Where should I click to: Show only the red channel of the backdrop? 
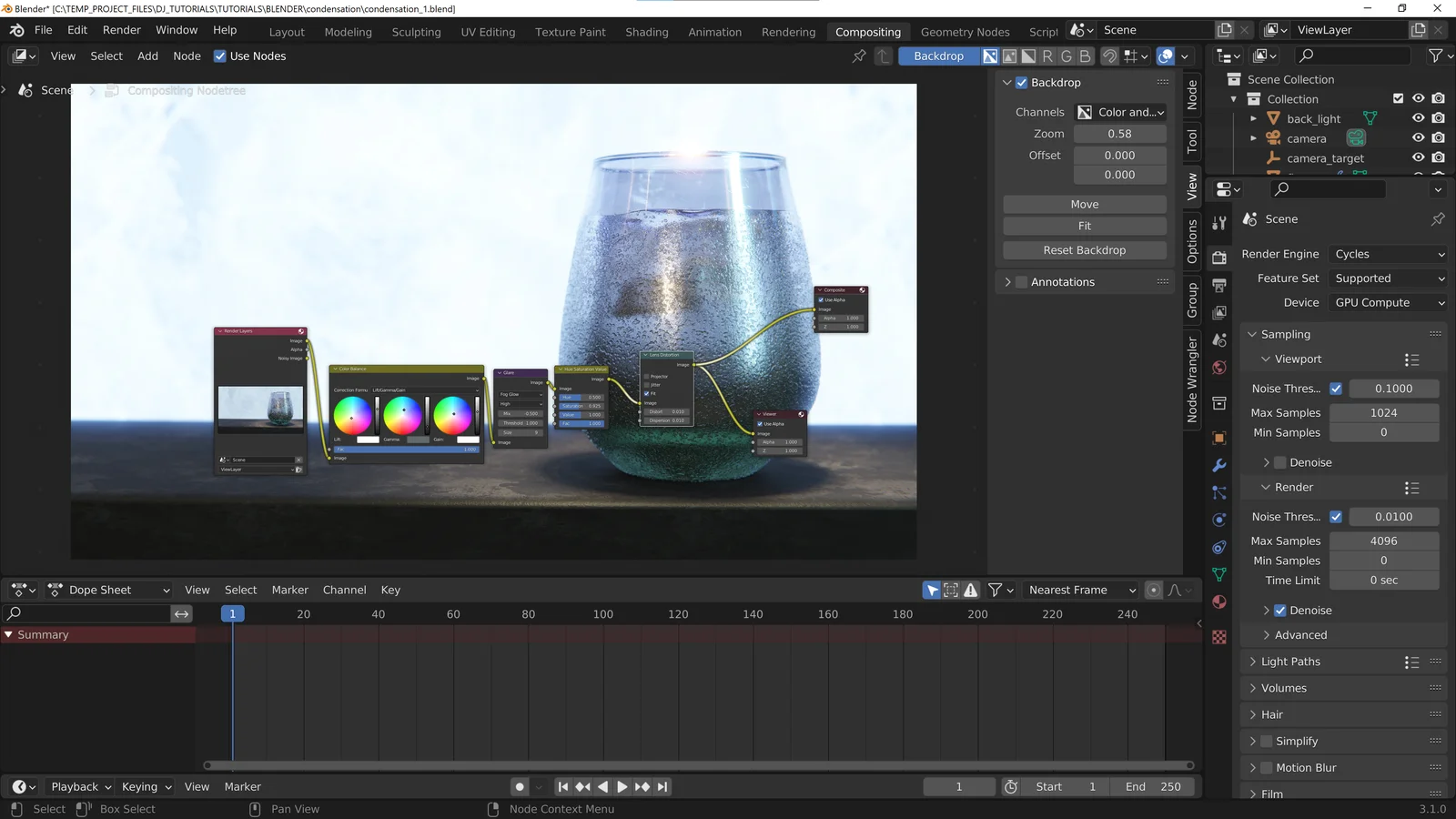click(x=1047, y=56)
